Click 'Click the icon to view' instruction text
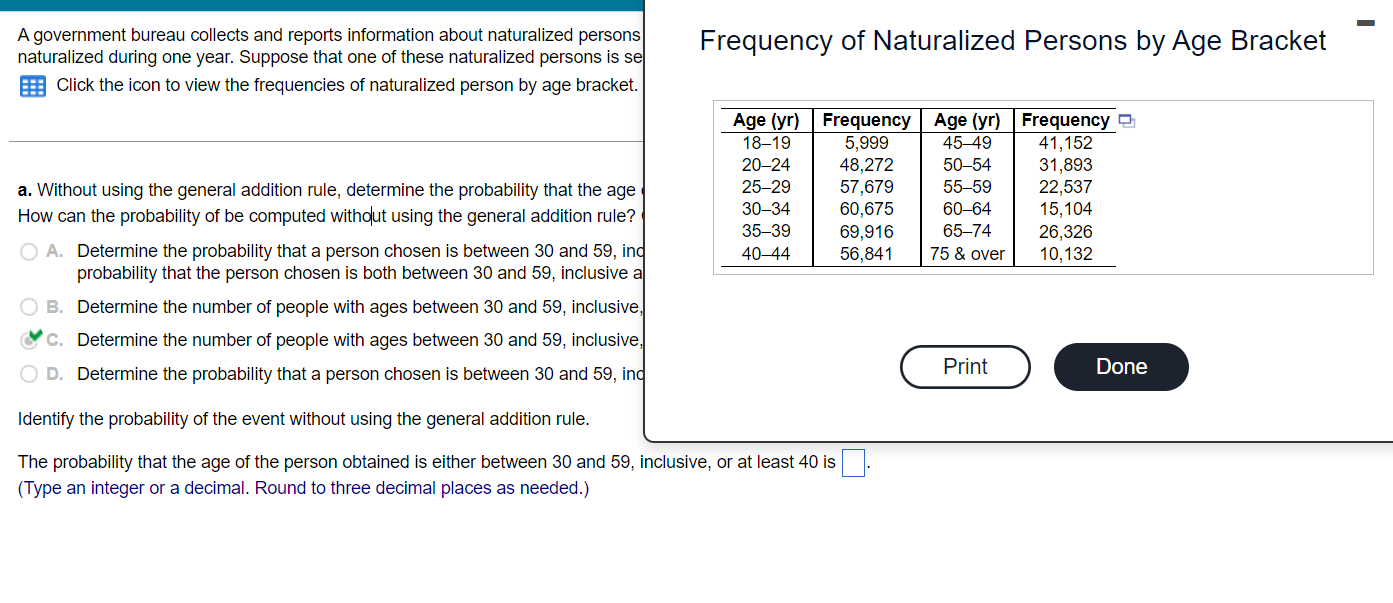Image resolution: width=1393 pixels, height=603 pixels. [x=347, y=86]
